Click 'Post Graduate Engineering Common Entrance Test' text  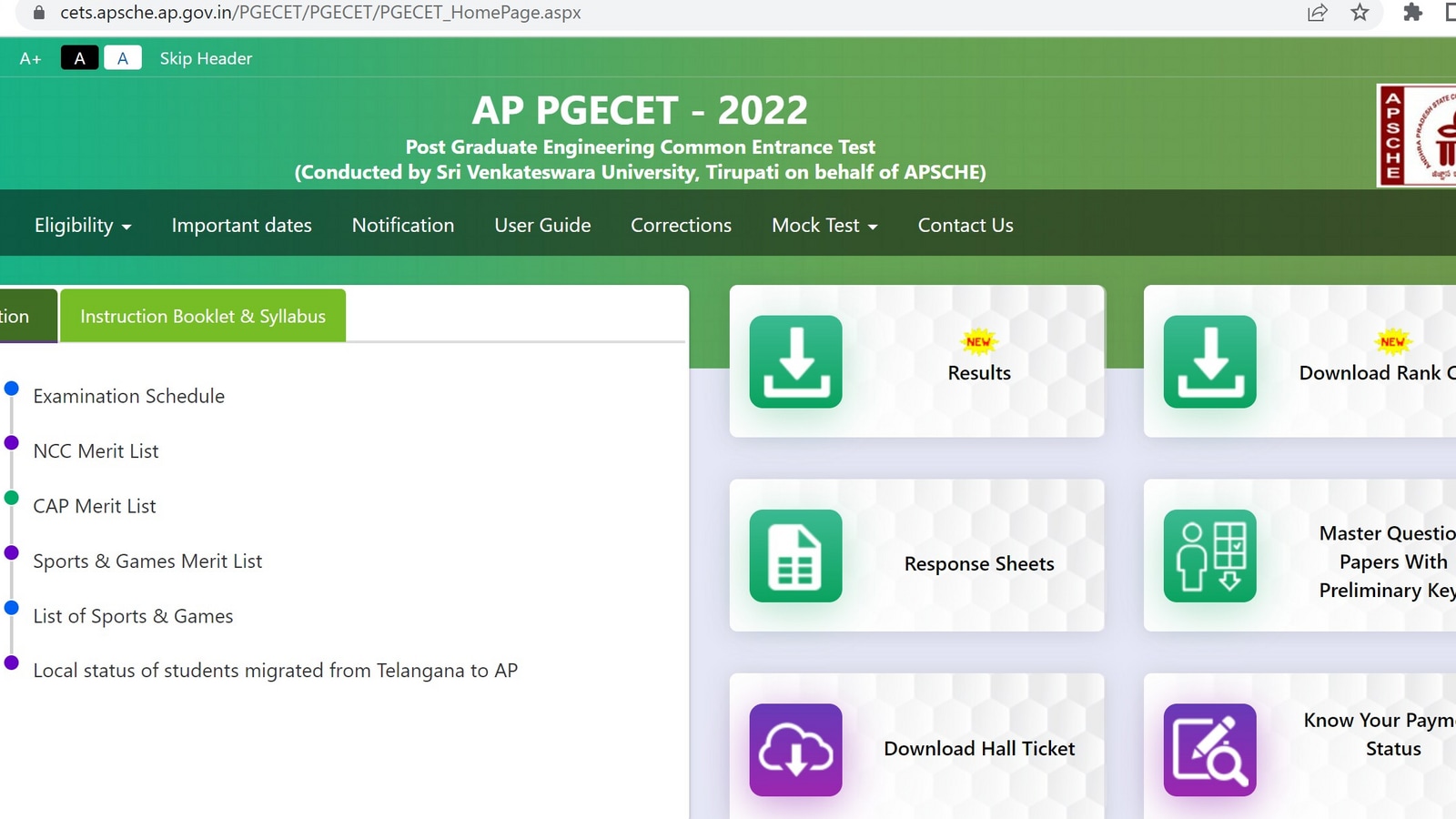pyautogui.click(x=641, y=147)
